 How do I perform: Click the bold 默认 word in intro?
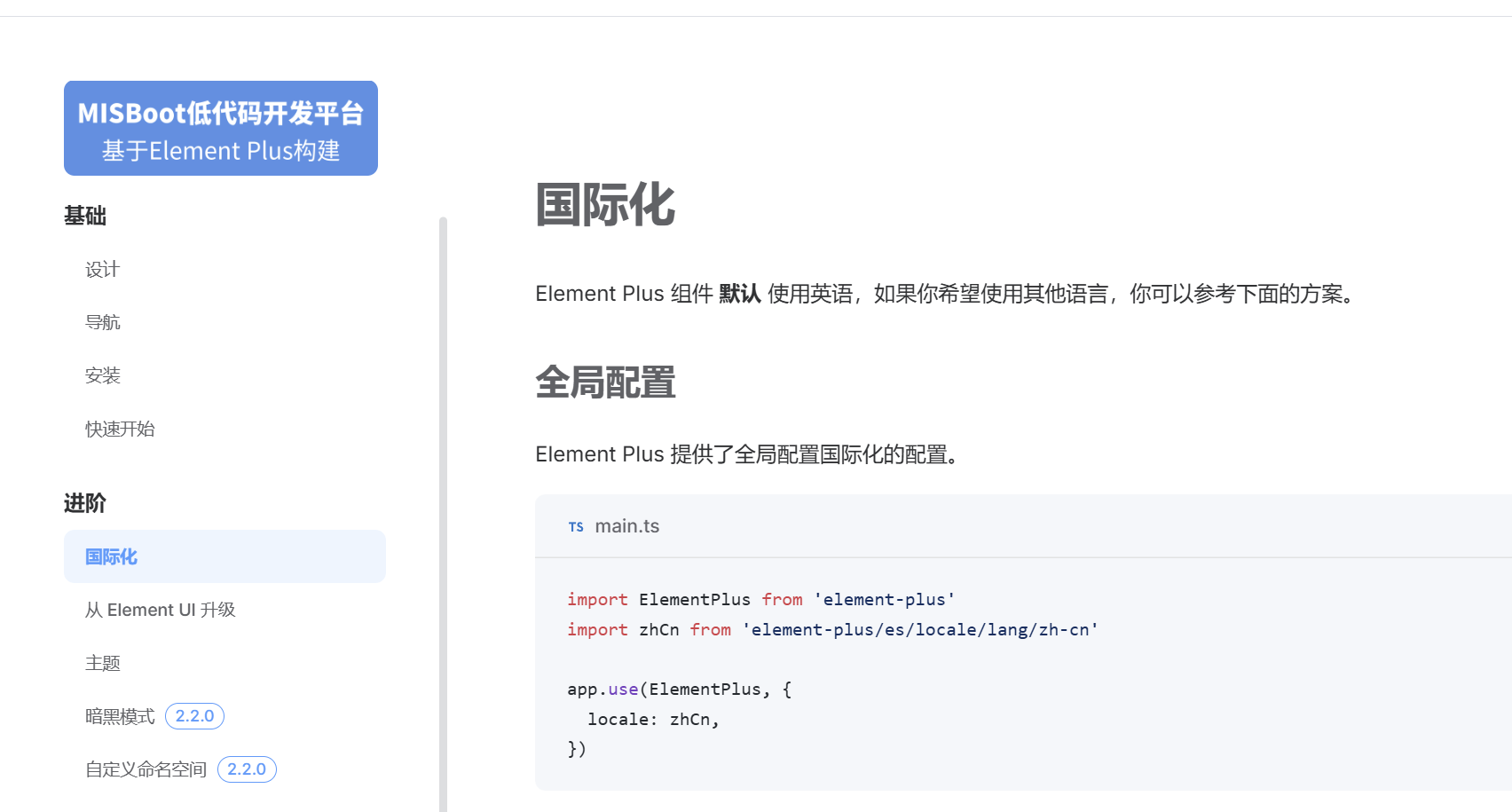click(x=740, y=294)
